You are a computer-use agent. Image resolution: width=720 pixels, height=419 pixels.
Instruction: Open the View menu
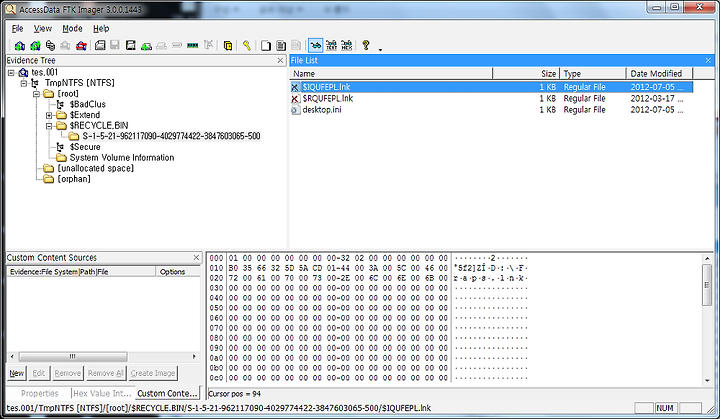click(x=43, y=28)
